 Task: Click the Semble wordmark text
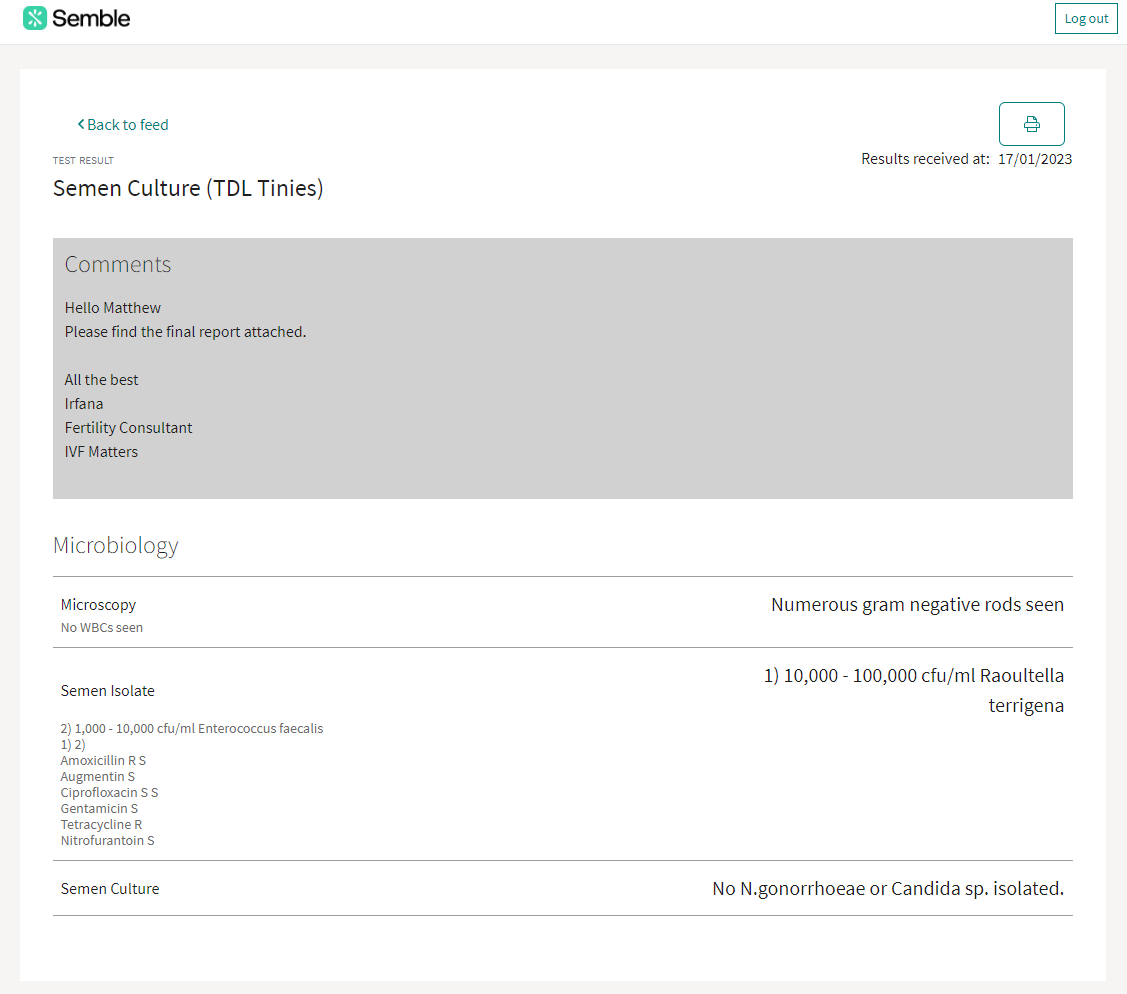coord(91,18)
